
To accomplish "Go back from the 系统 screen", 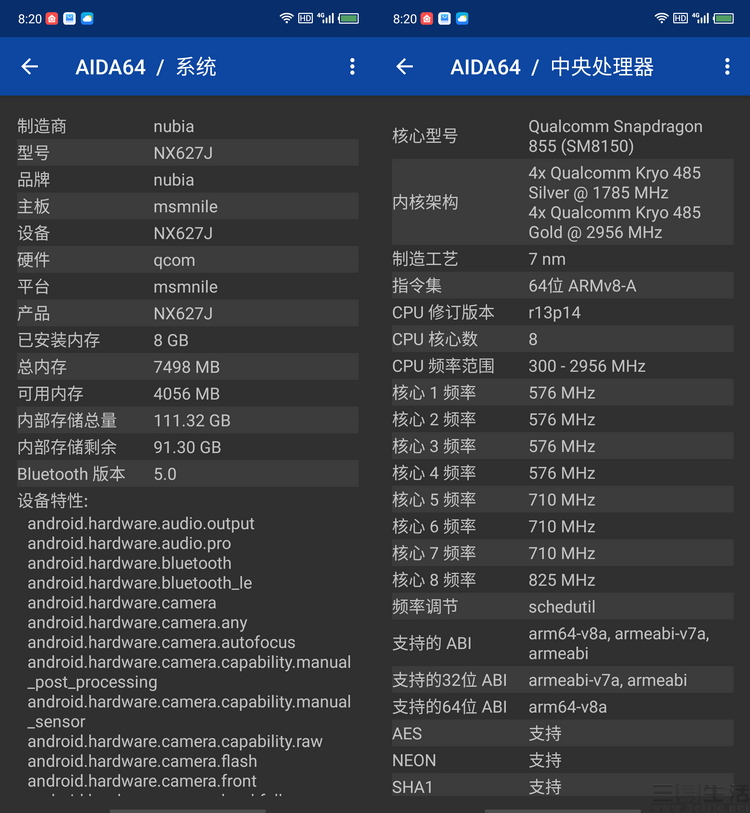I will [x=30, y=66].
